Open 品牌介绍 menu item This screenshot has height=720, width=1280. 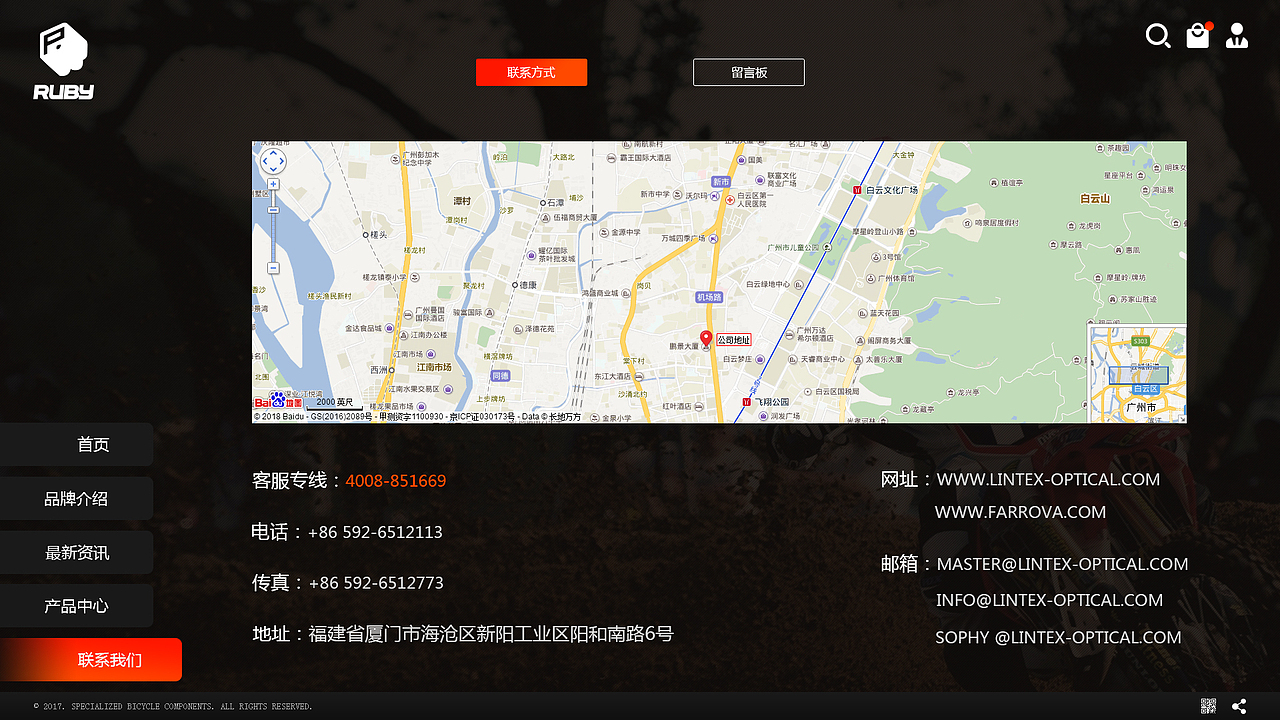[x=76, y=498]
